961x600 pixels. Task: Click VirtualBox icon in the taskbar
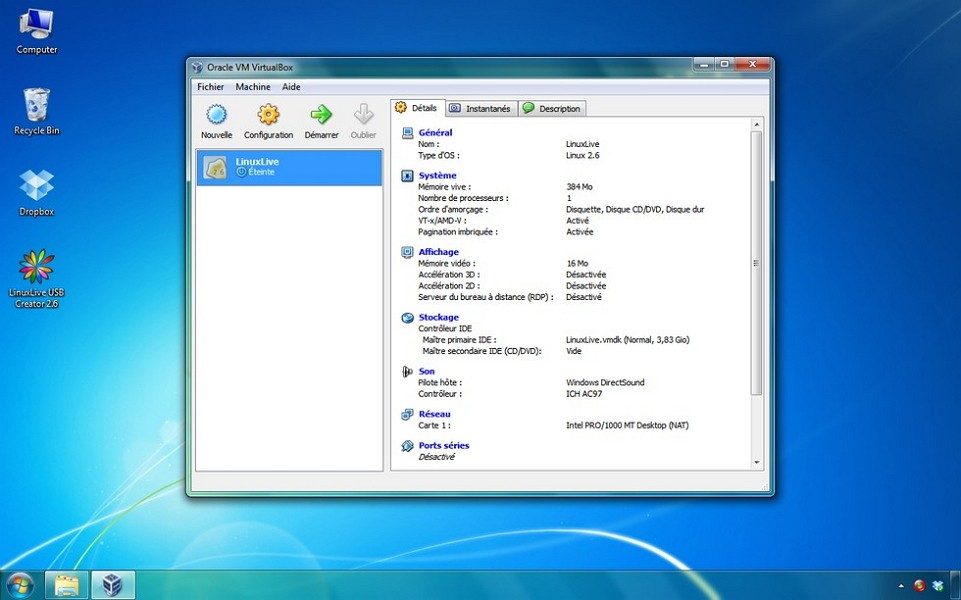(113, 585)
